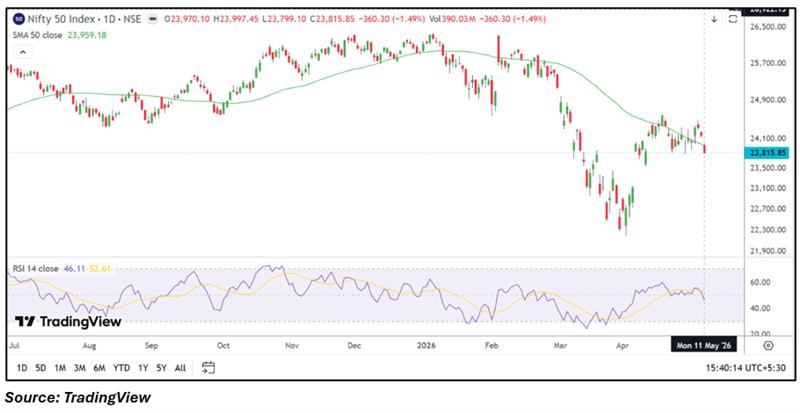This screenshot has height=413, width=800.
Task: Click the RSI value 46.11
Action: 74,269
